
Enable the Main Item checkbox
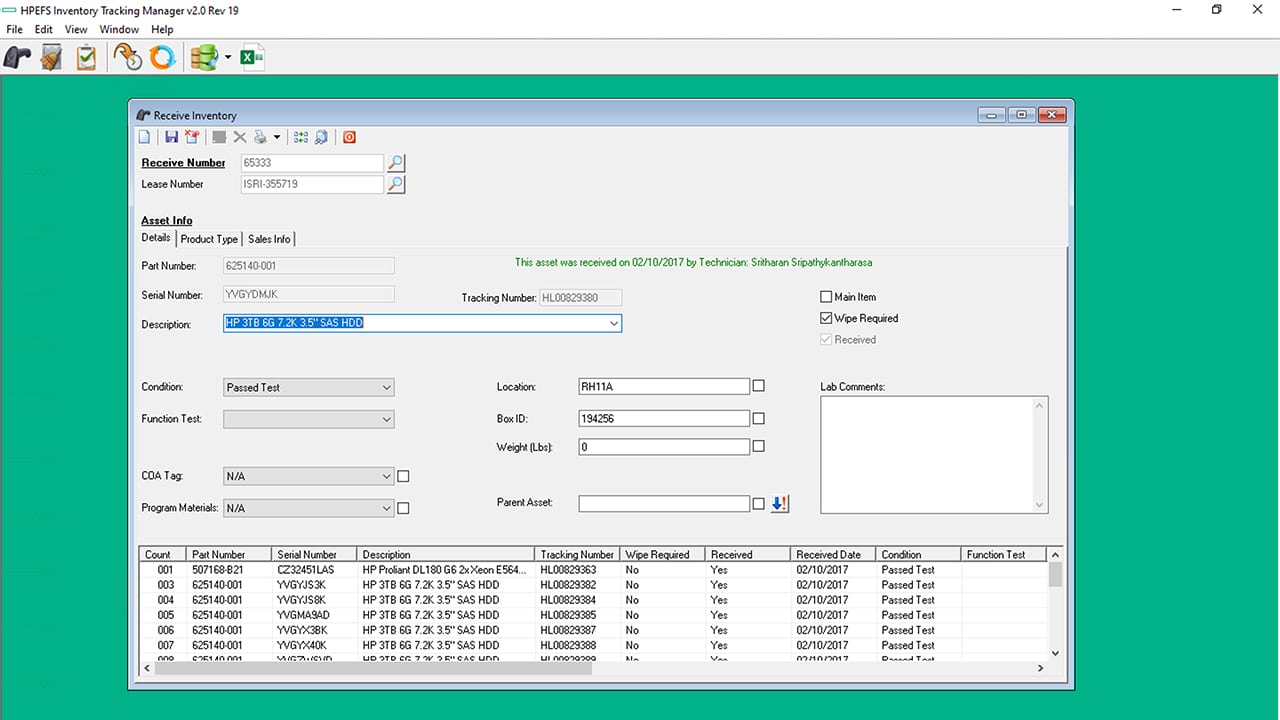pyautogui.click(x=827, y=296)
